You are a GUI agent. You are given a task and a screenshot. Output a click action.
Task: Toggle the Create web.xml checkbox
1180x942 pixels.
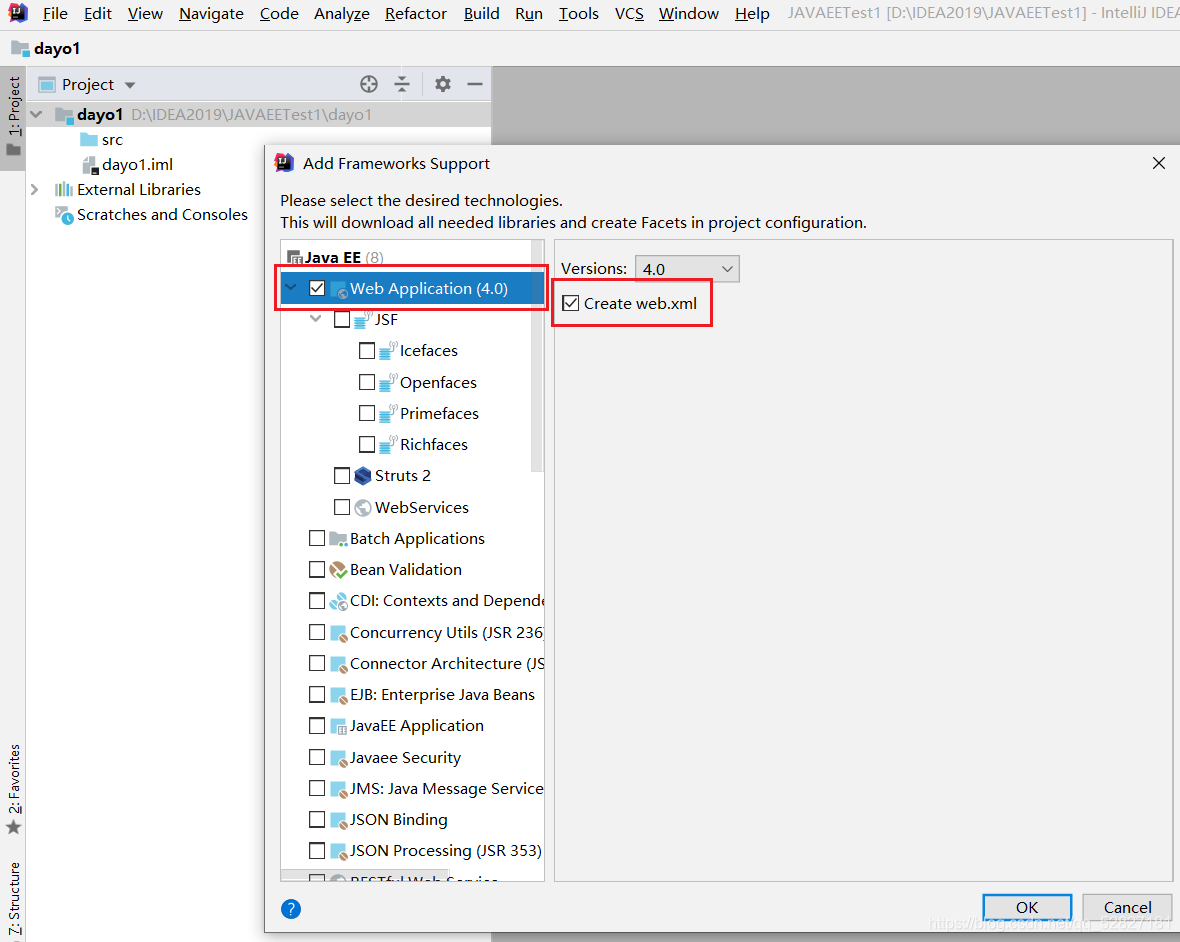(x=570, y=303)
